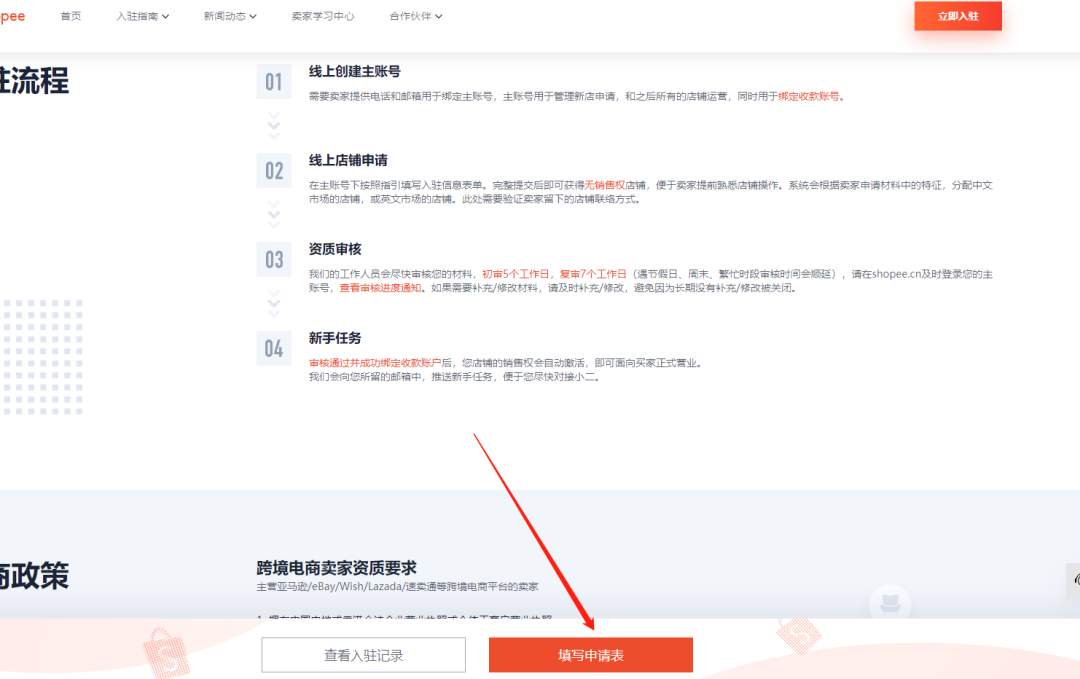Click the step 04 number badge
This screenshot has height=679, width=1080.
tap(273, 348)
